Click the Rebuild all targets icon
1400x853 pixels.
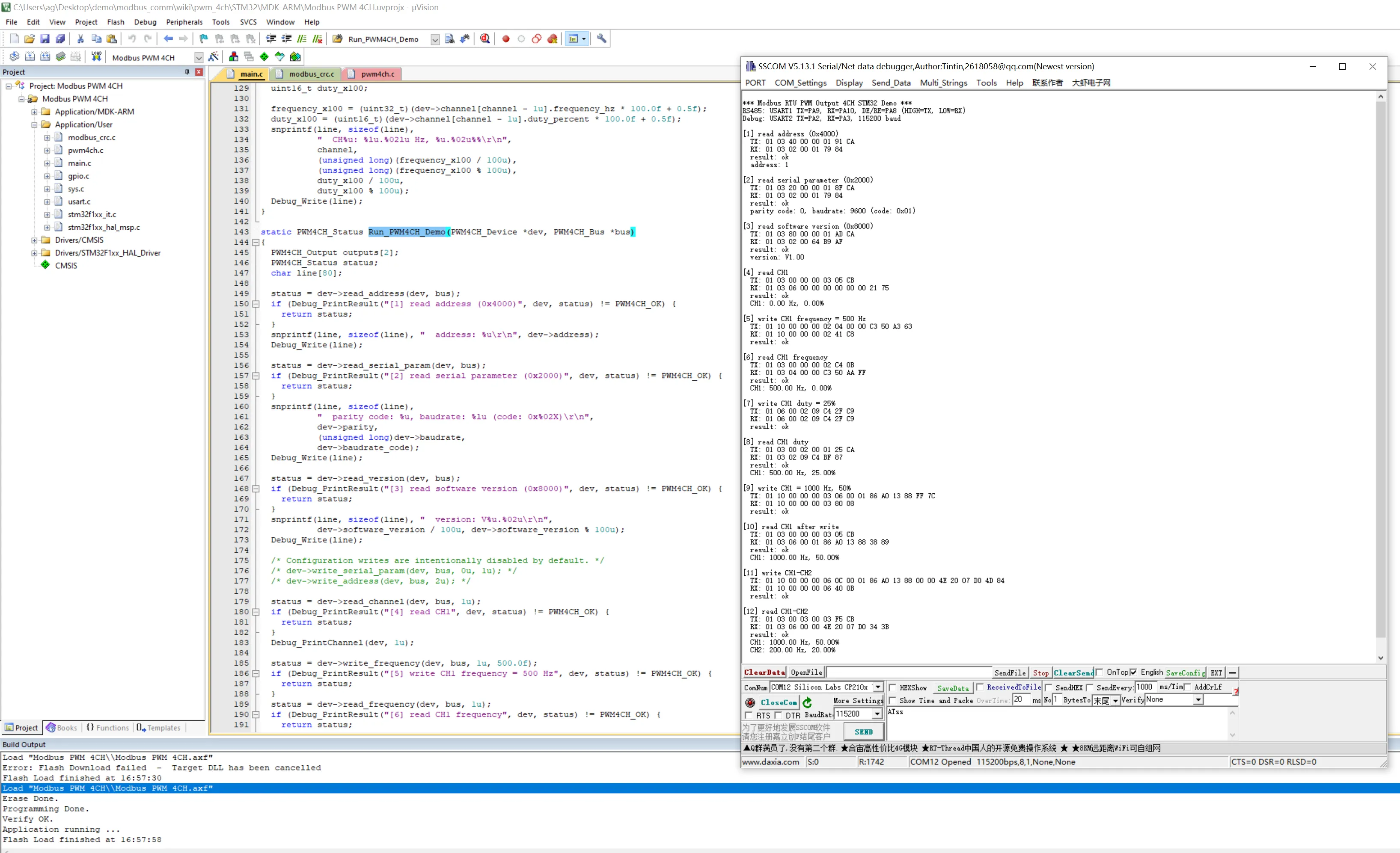tap(45, 57)
